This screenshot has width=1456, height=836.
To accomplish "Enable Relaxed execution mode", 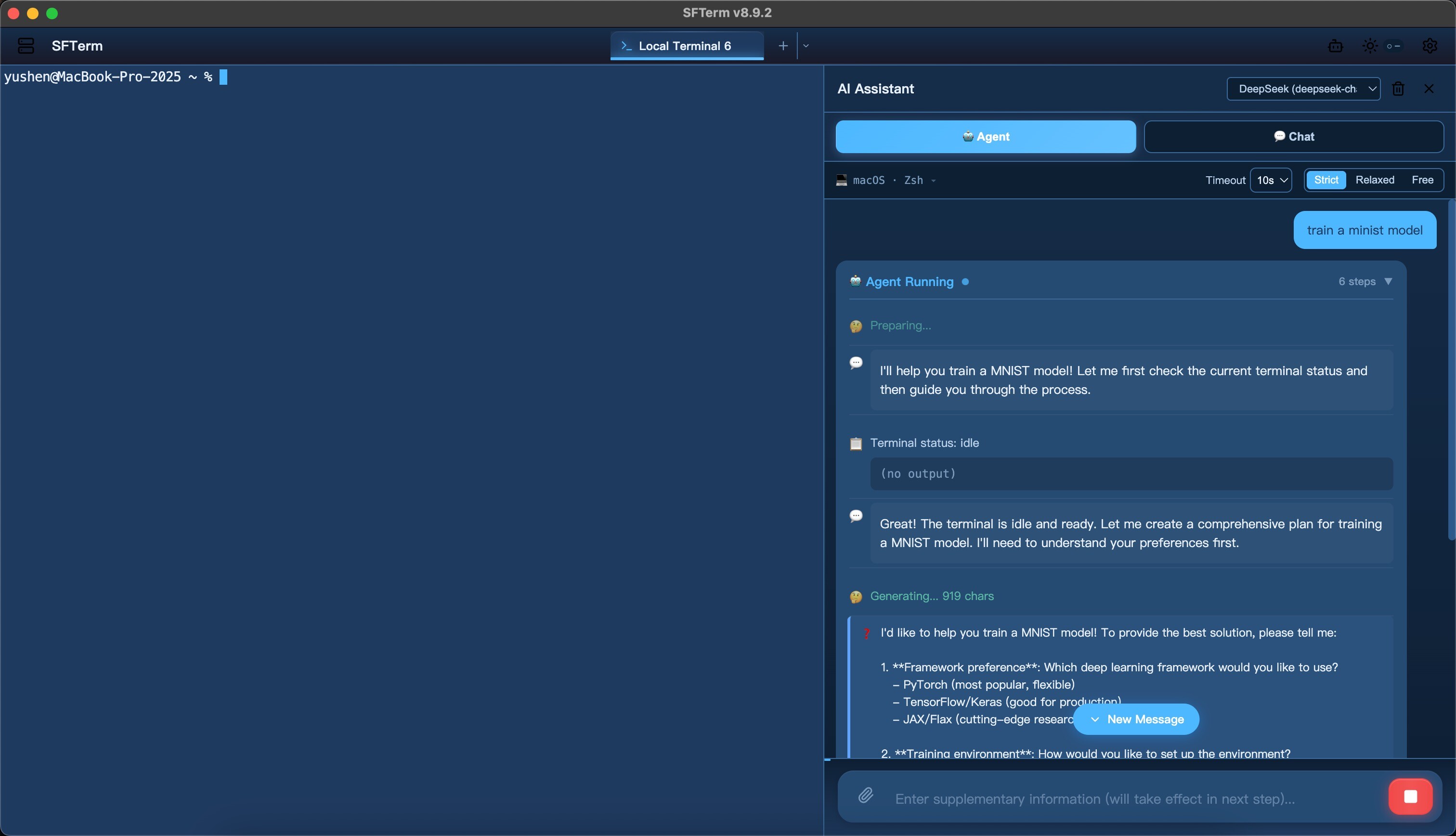I will click(x=1375, y=180).
